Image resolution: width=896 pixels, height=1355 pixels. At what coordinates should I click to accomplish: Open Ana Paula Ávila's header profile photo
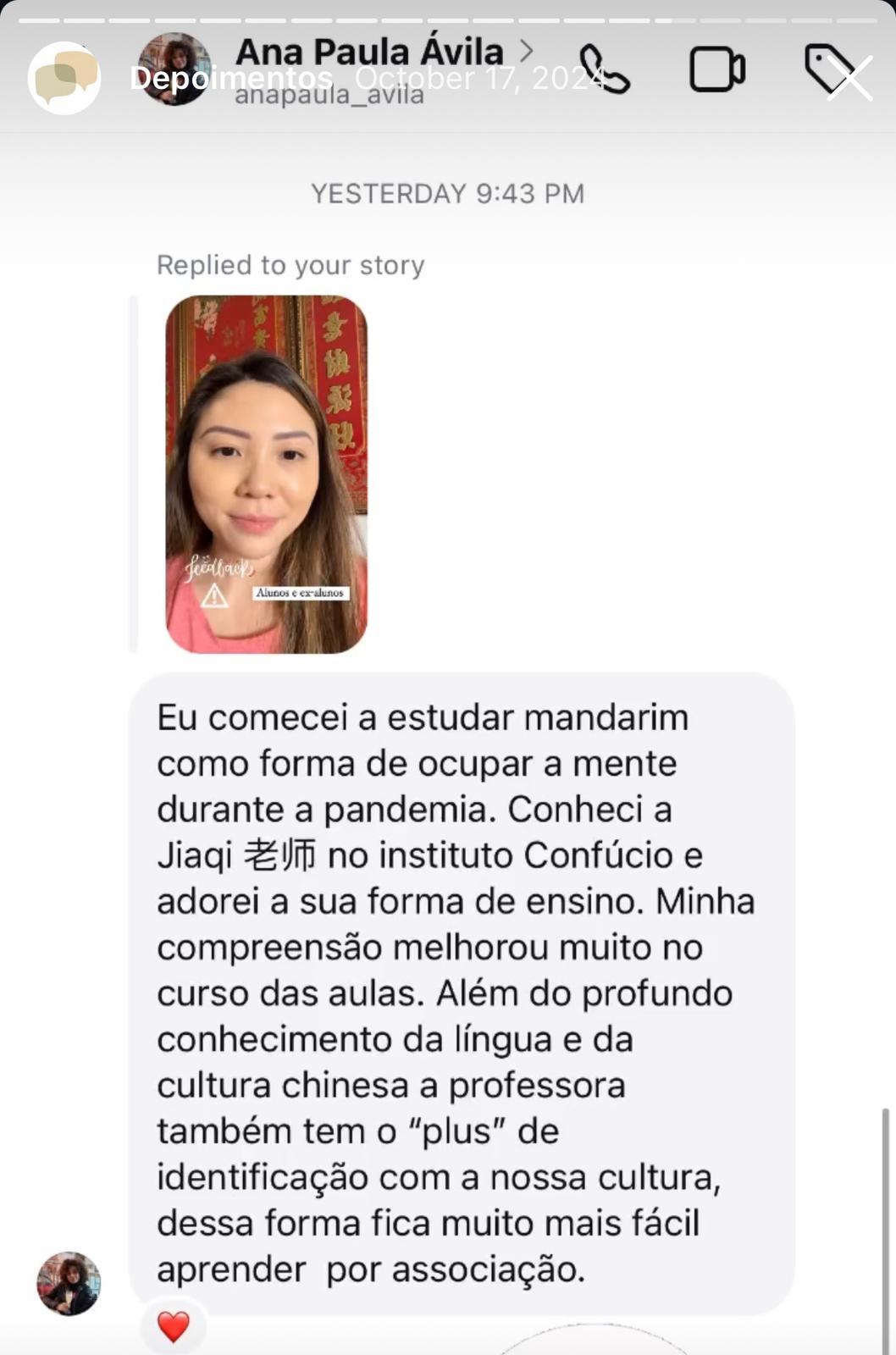coord(174,69)
